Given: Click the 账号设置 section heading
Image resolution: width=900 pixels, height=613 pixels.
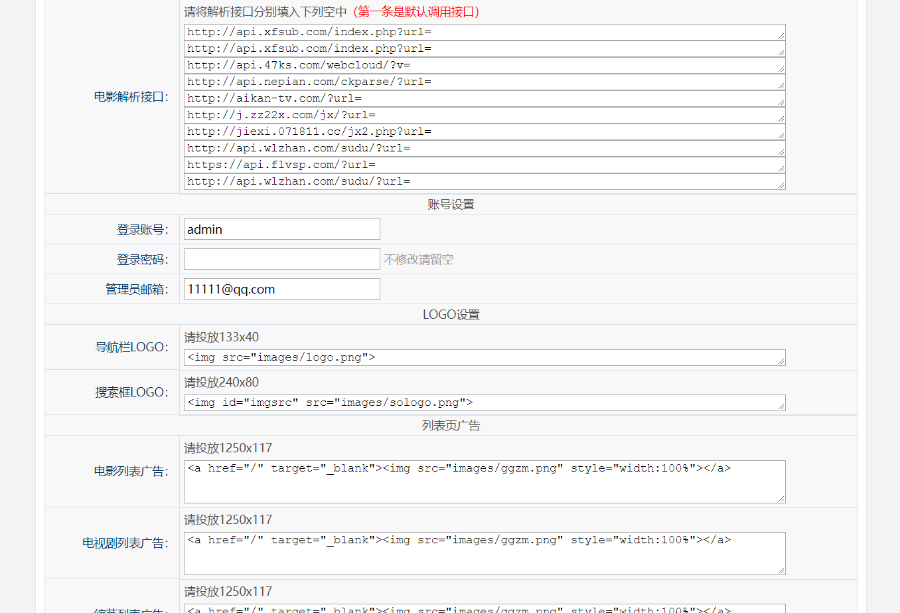Looking at the screenshot, I should pos(451,204).
